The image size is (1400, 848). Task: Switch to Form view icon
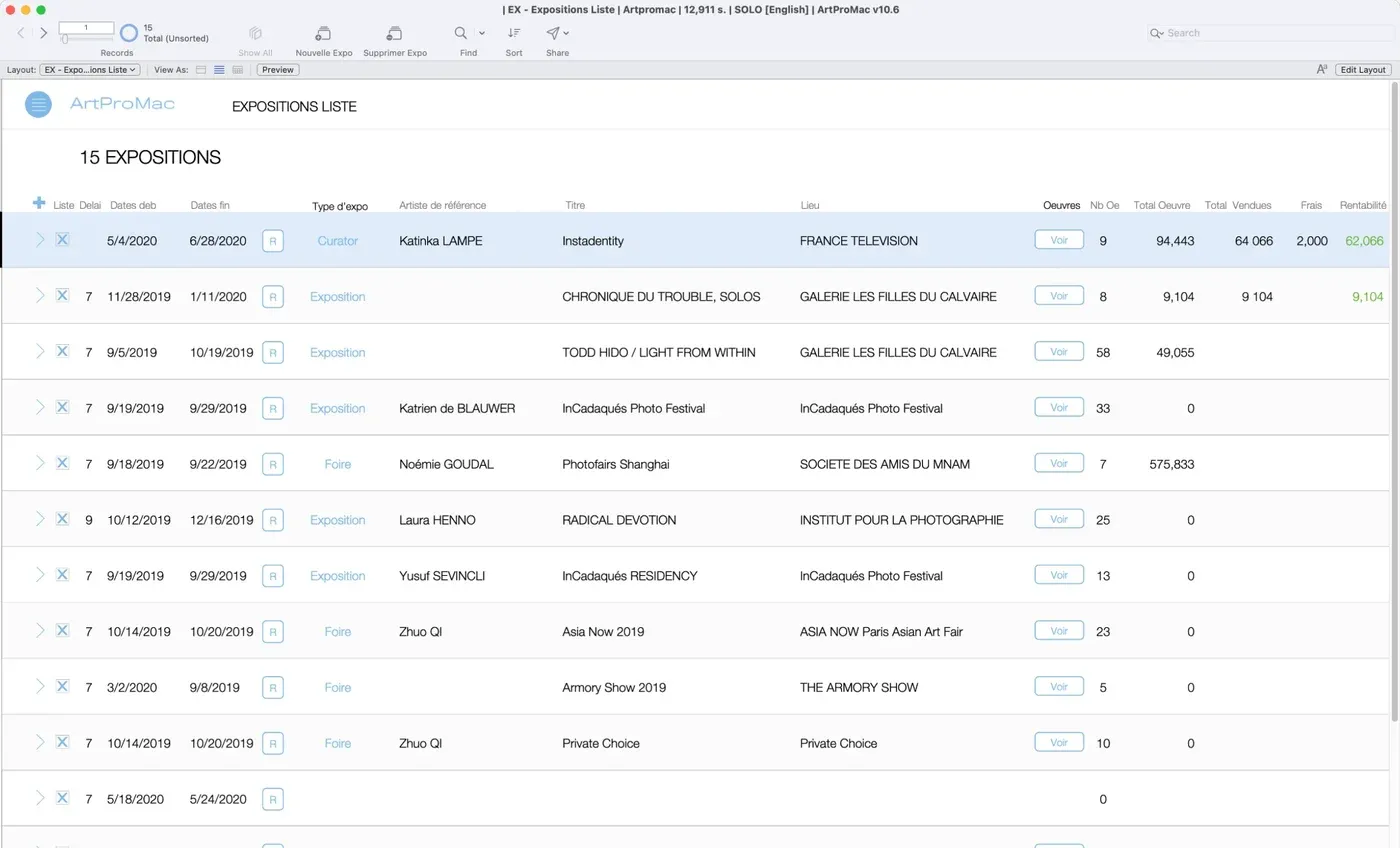point(201,70)
